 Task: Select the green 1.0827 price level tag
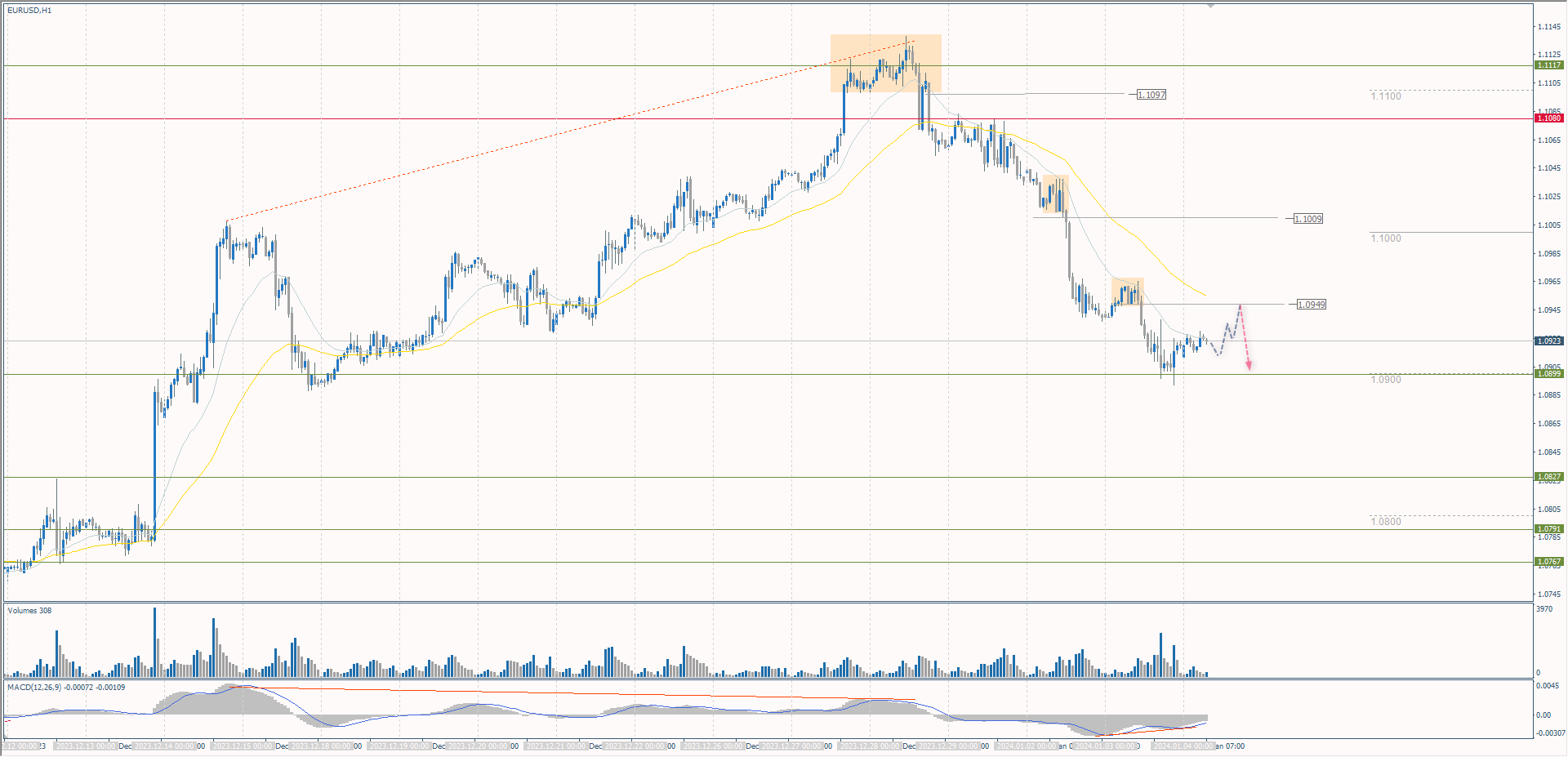(x=1549, y=477)
